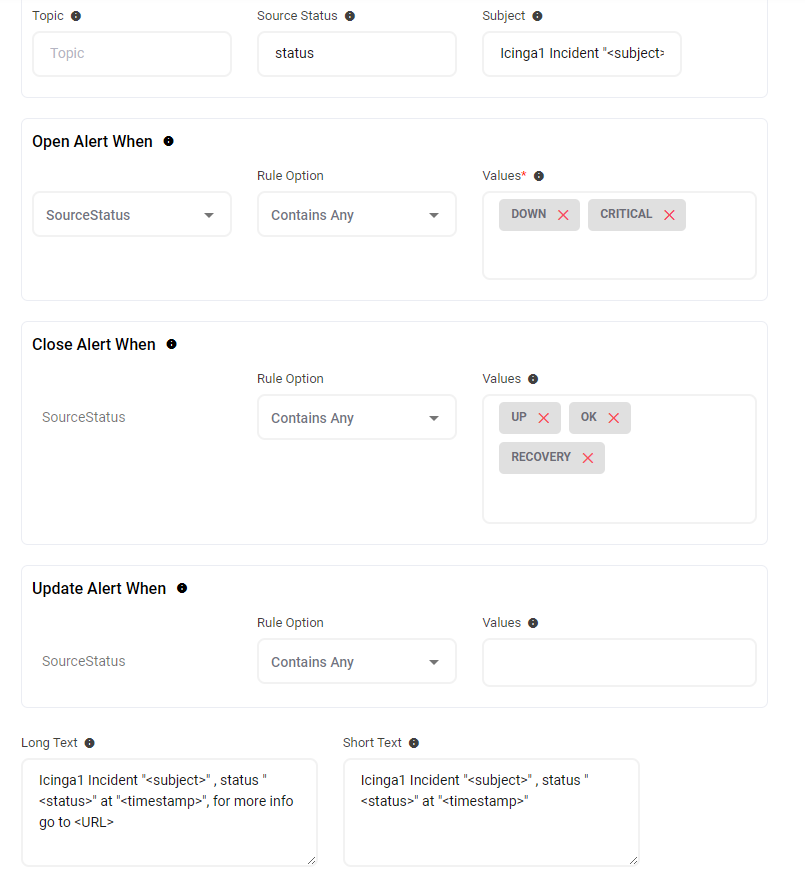Click the empty Topic input field

point(132,54)
